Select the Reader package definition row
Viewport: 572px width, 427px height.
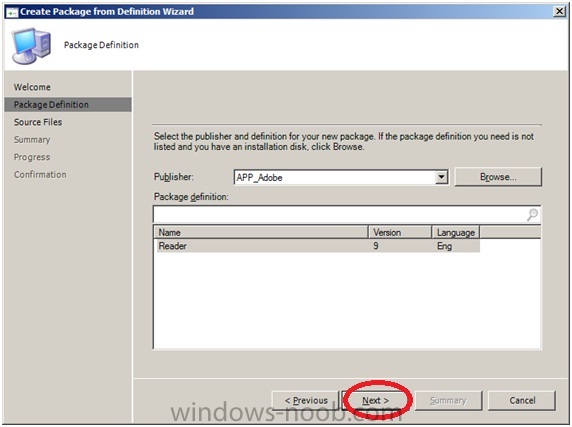pos(317,246)
